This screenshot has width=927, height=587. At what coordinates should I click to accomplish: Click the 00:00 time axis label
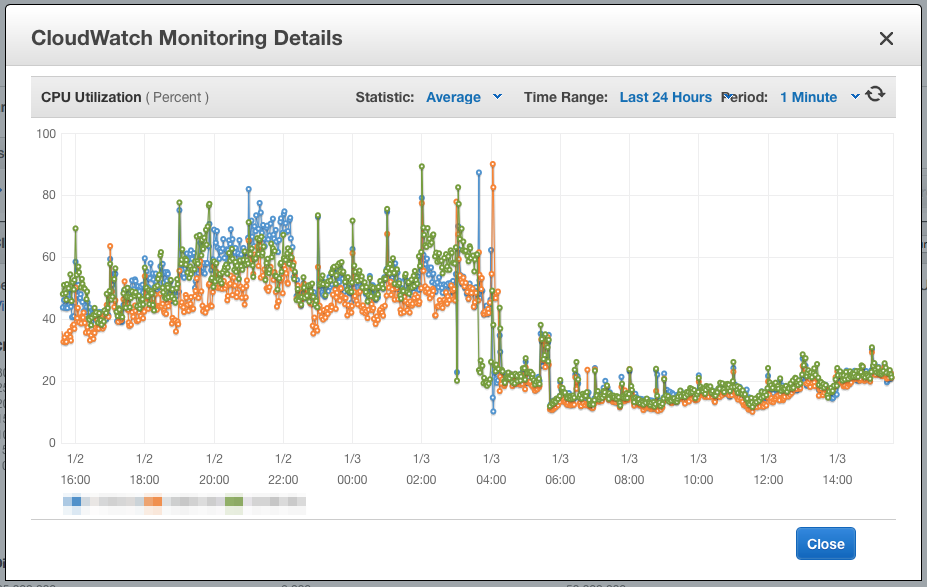pos(352,480)
